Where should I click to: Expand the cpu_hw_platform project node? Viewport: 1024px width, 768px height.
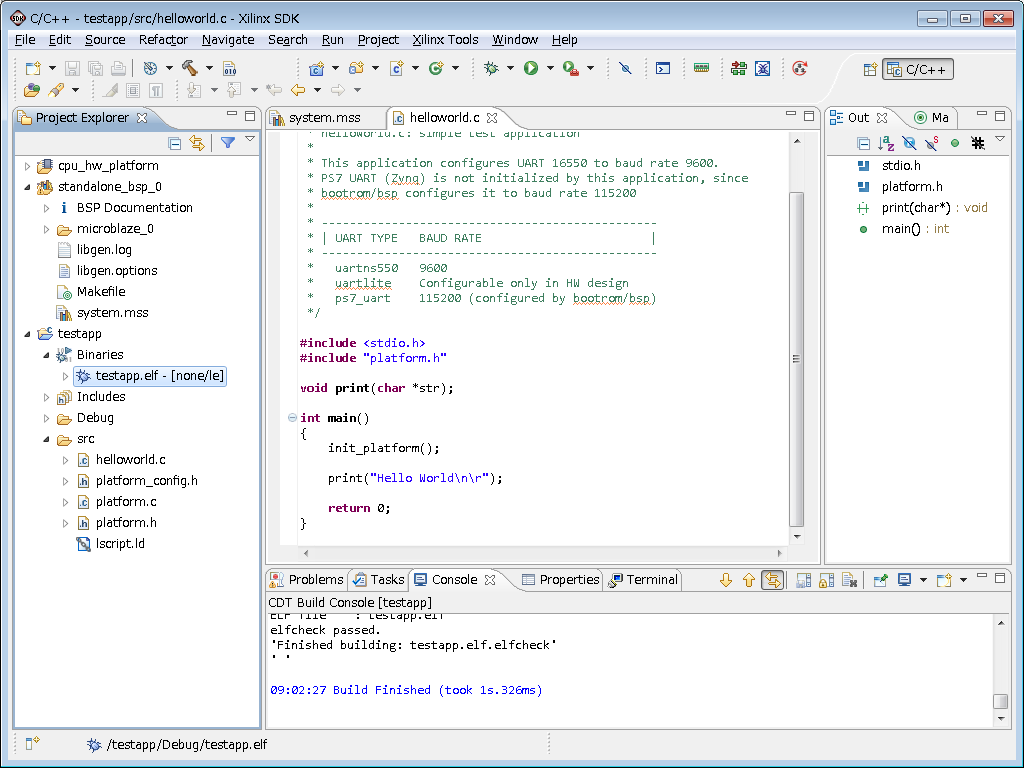coord(28,166)
